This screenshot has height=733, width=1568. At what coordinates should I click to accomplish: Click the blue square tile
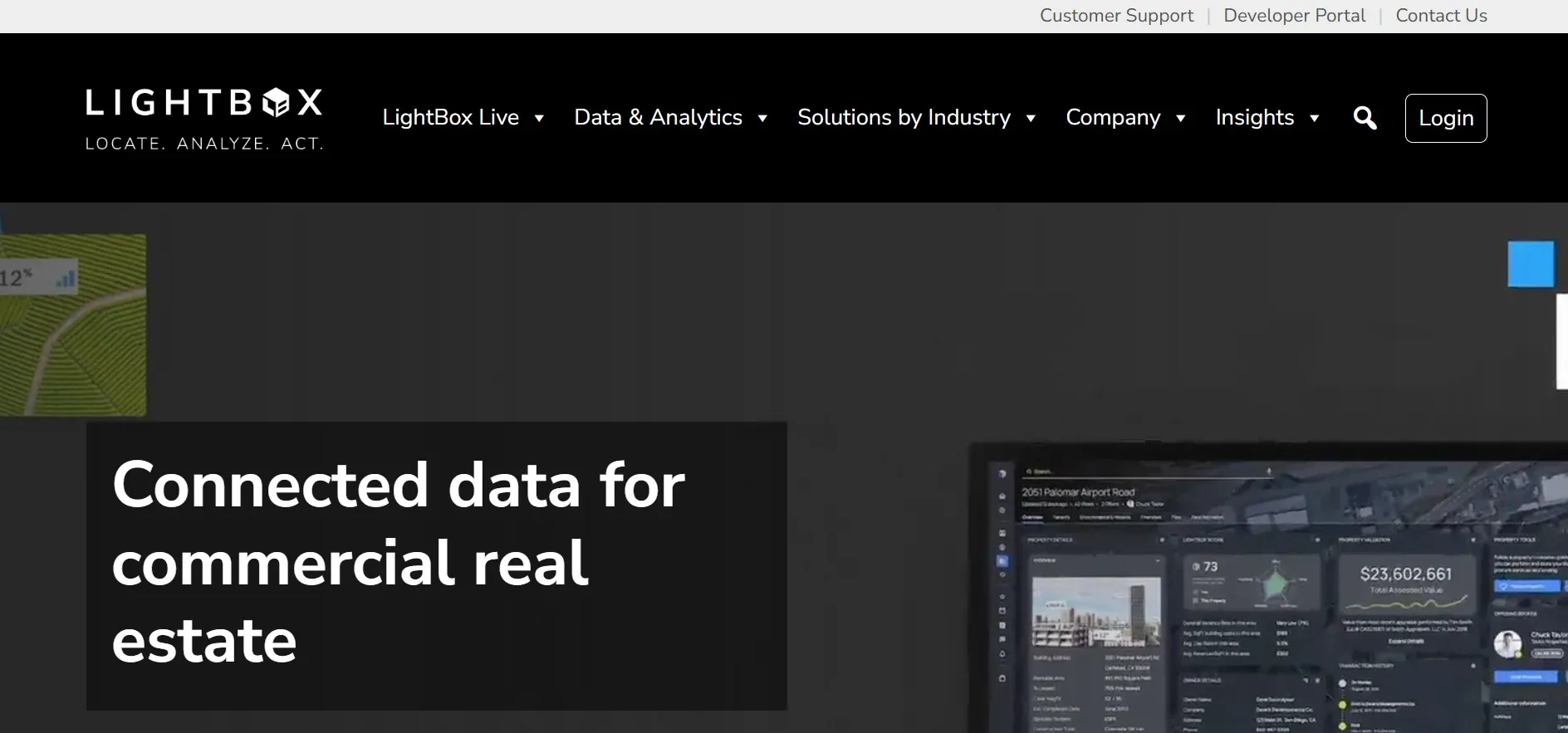pos(1531,264)
